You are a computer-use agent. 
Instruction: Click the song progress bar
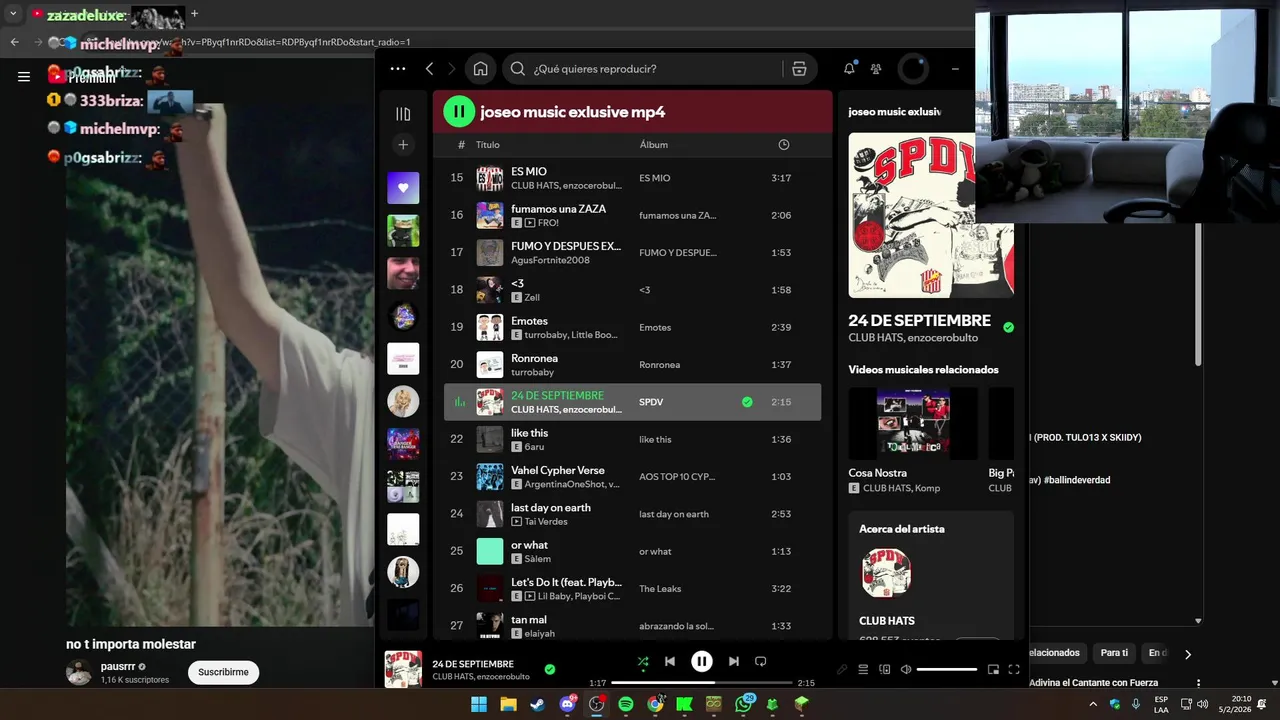tap(702, 683)
